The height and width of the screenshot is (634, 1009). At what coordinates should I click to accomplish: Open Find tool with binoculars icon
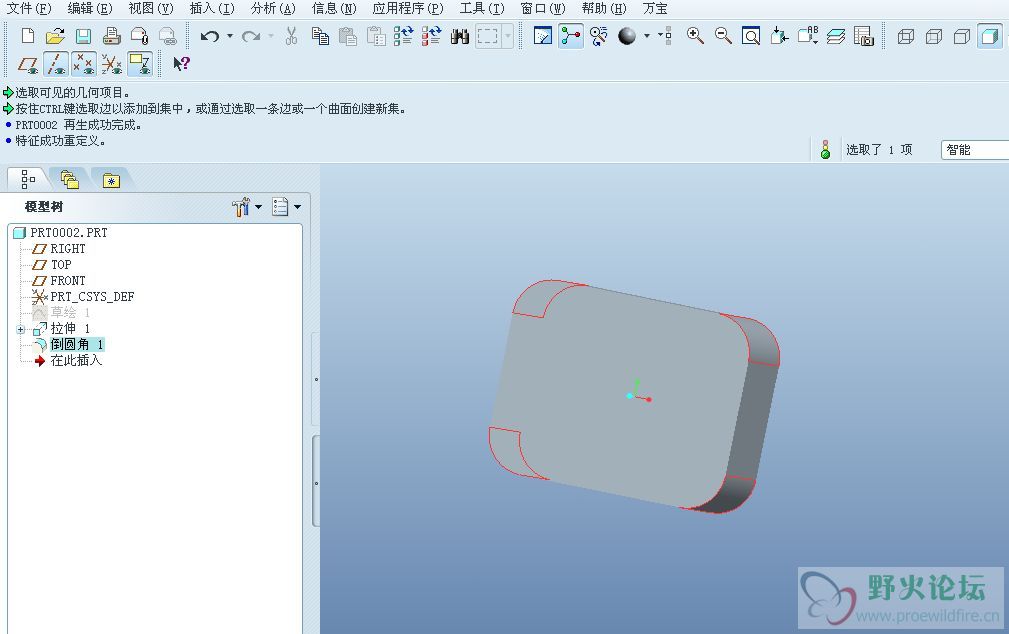(x=459, y=35)
